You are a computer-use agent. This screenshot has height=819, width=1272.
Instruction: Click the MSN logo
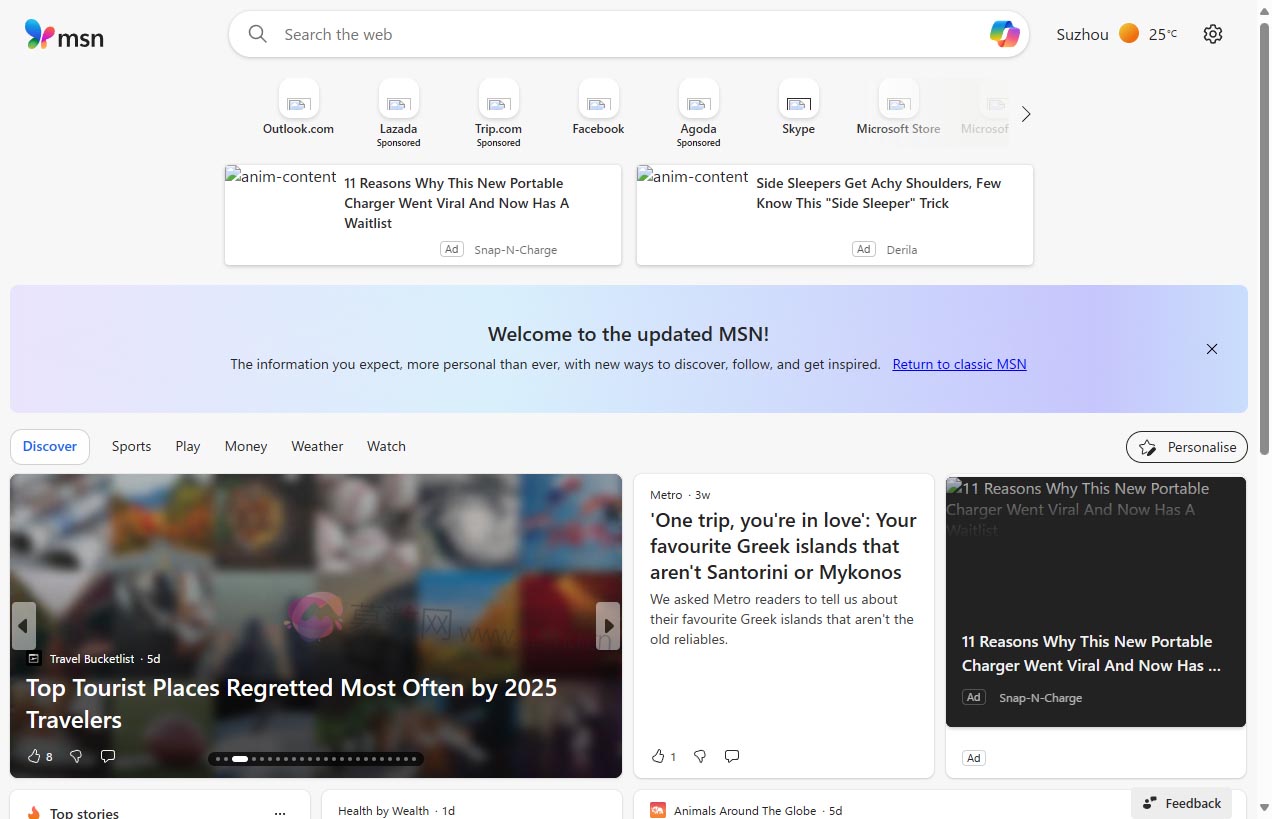point(64,35)
